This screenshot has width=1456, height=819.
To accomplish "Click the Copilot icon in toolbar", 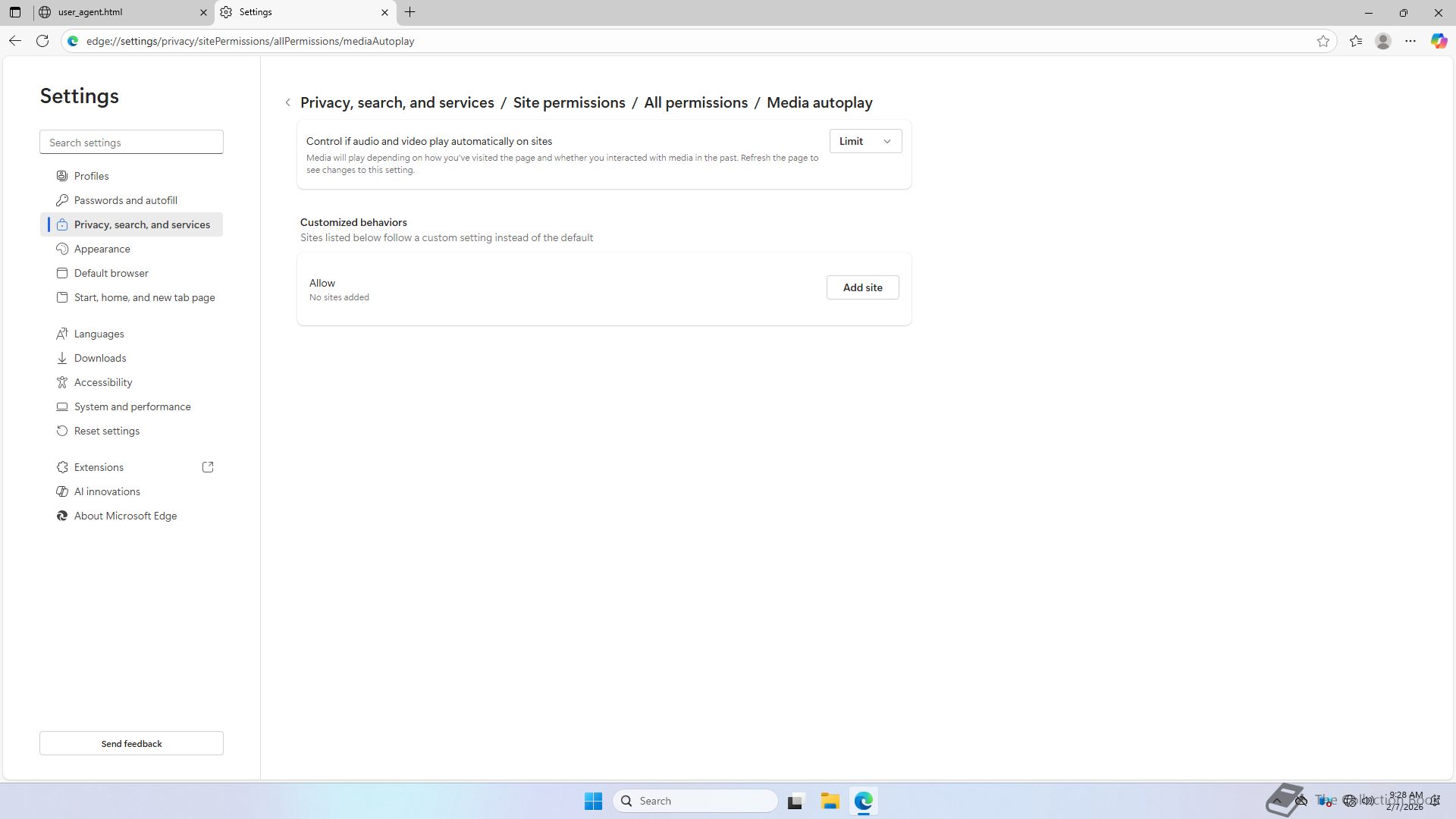I will (x=1439, y=41).
